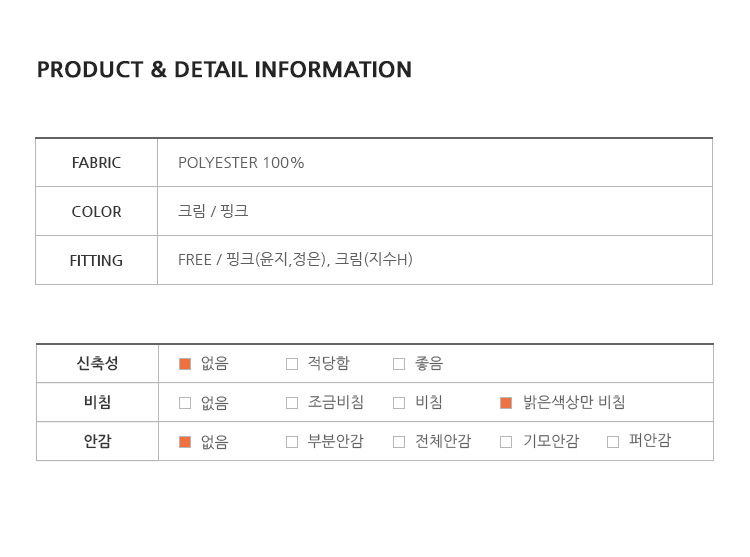Check 없음 box in 안감 row

click(x=185, y=441)
